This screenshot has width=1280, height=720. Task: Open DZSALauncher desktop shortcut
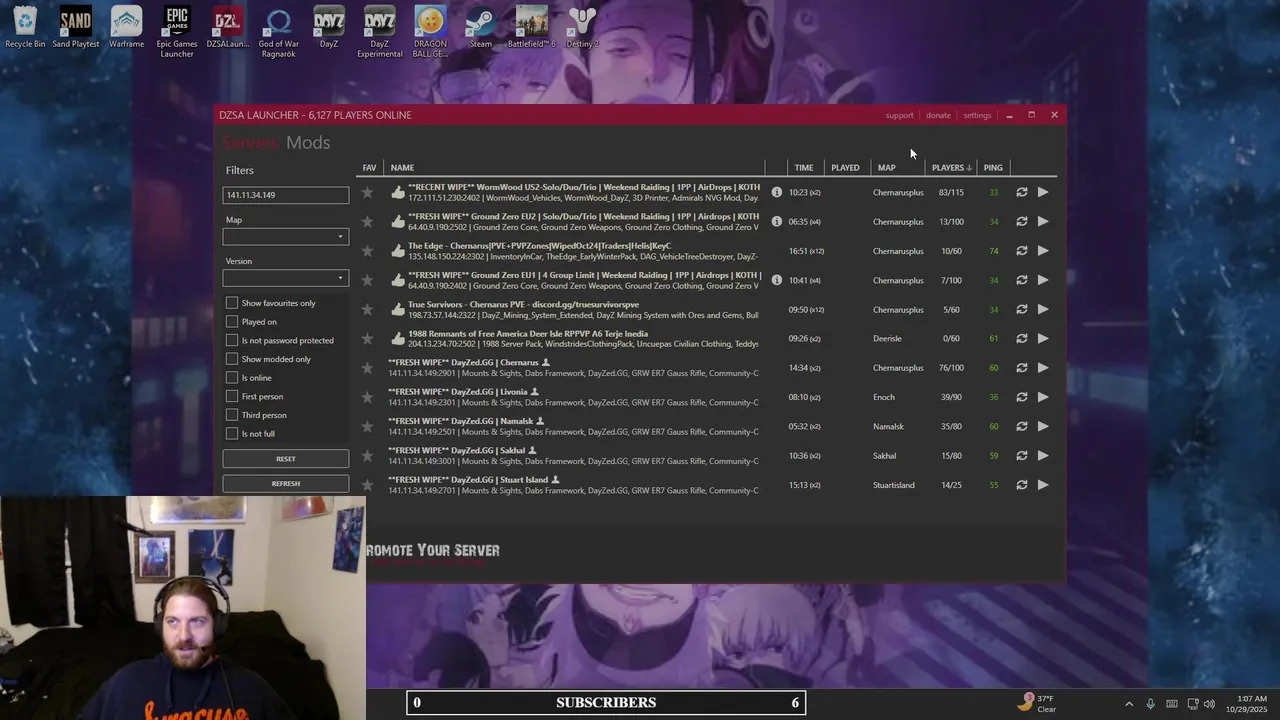click(x=228, y=27)
